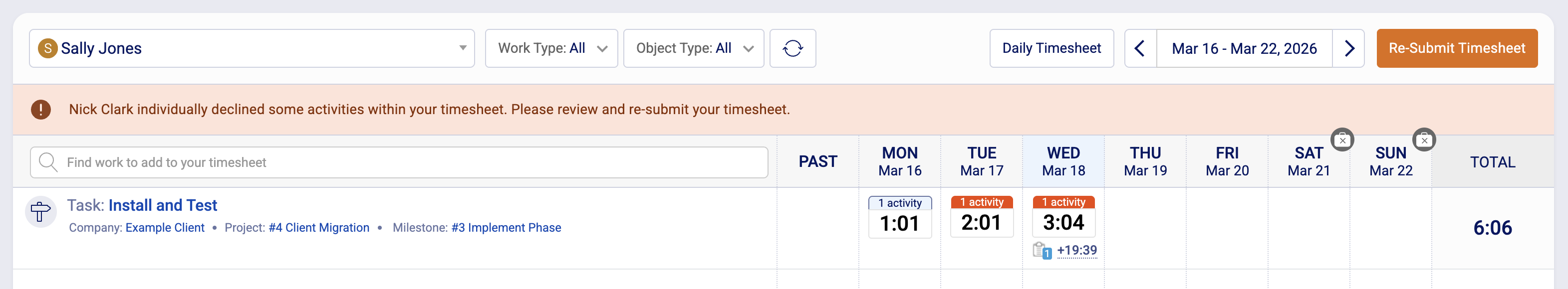Click the refresh timesheet icon
This screenshot has height=289, width=1568.
click(x=792, y=48)
